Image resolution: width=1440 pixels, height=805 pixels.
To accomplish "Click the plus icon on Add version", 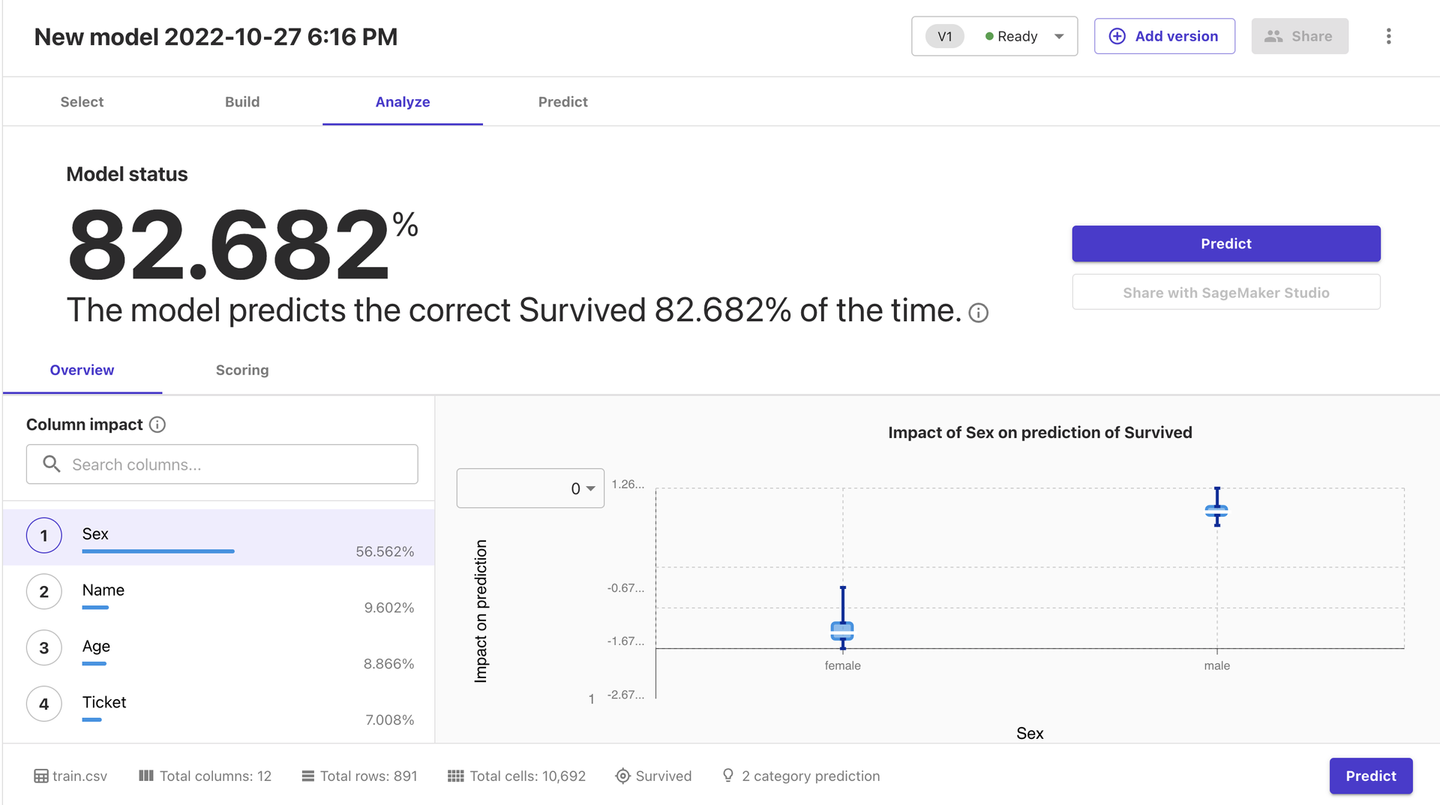I will [1117, 37].
